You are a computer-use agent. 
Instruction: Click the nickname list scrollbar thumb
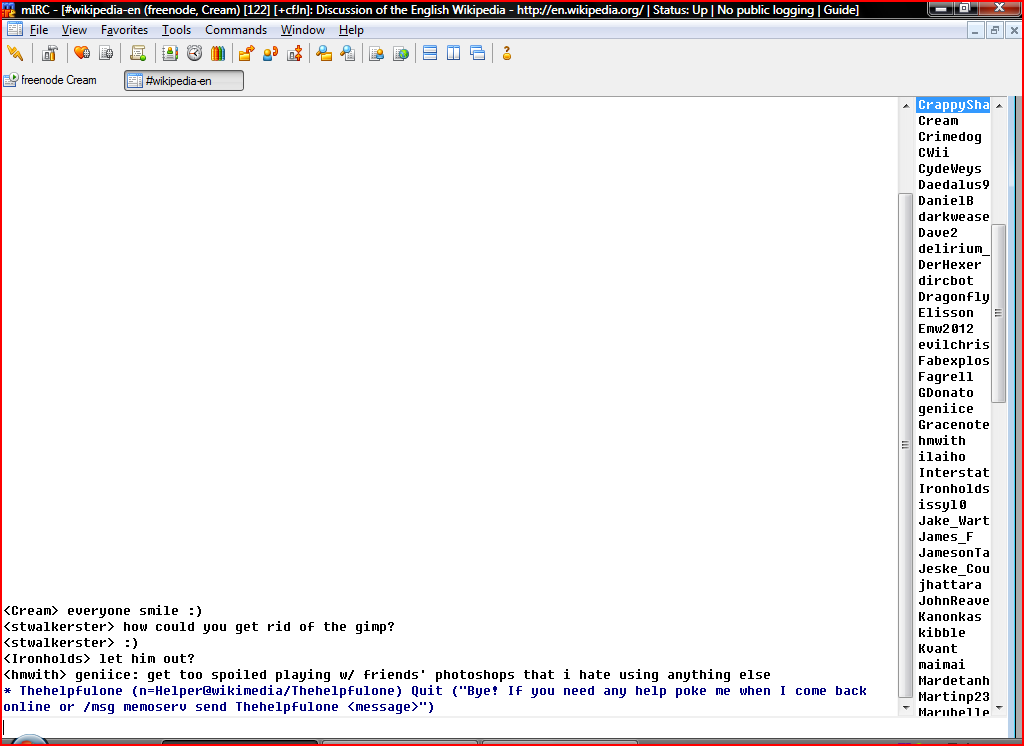[x=999, y=313]
